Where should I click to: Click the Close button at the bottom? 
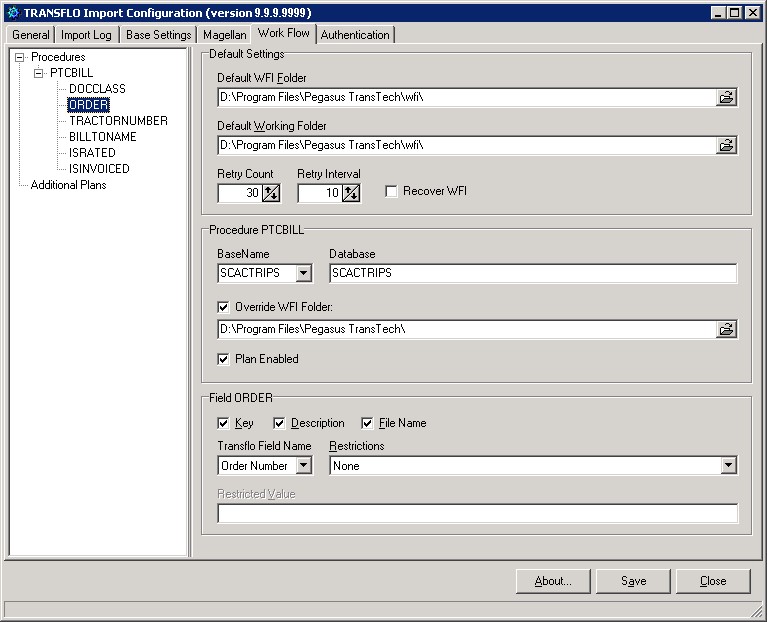[713, 581]
